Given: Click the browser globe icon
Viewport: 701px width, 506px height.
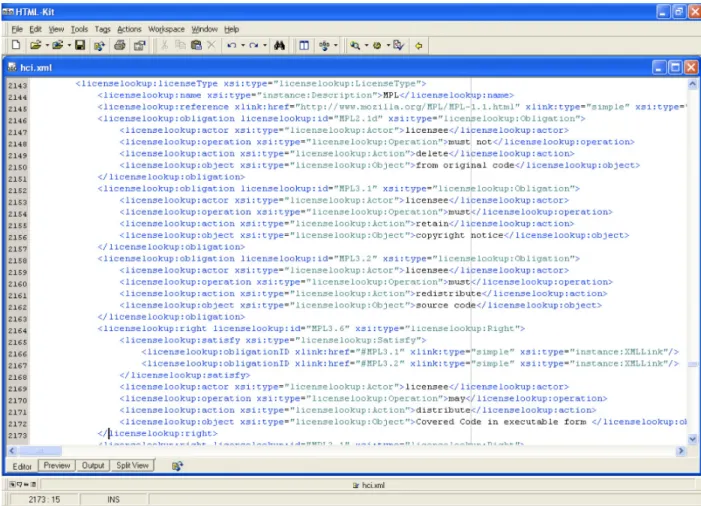Looking at the screenshot, I should pos(377,46).
